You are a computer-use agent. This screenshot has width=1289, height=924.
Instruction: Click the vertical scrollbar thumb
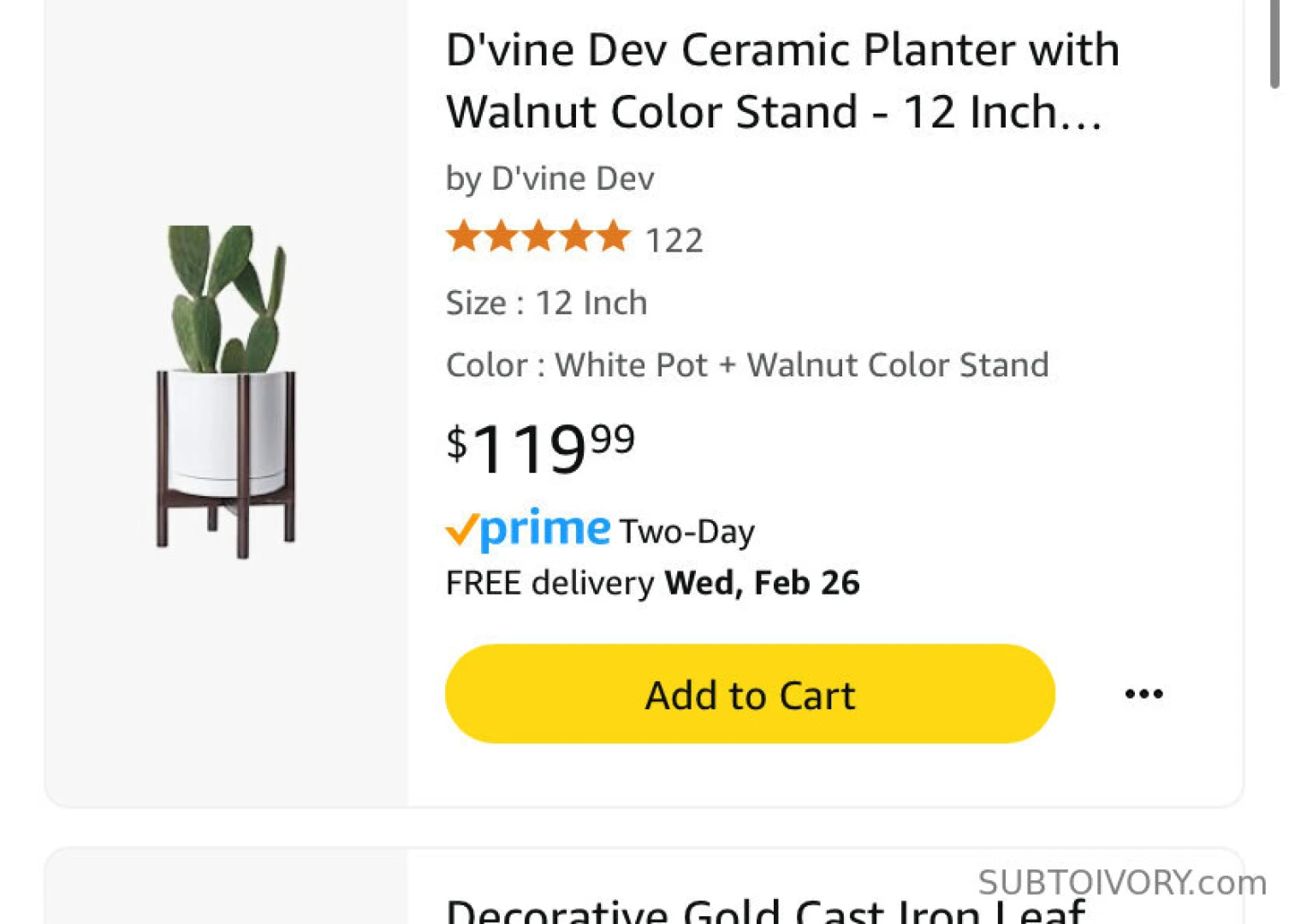click(1274, 43)
